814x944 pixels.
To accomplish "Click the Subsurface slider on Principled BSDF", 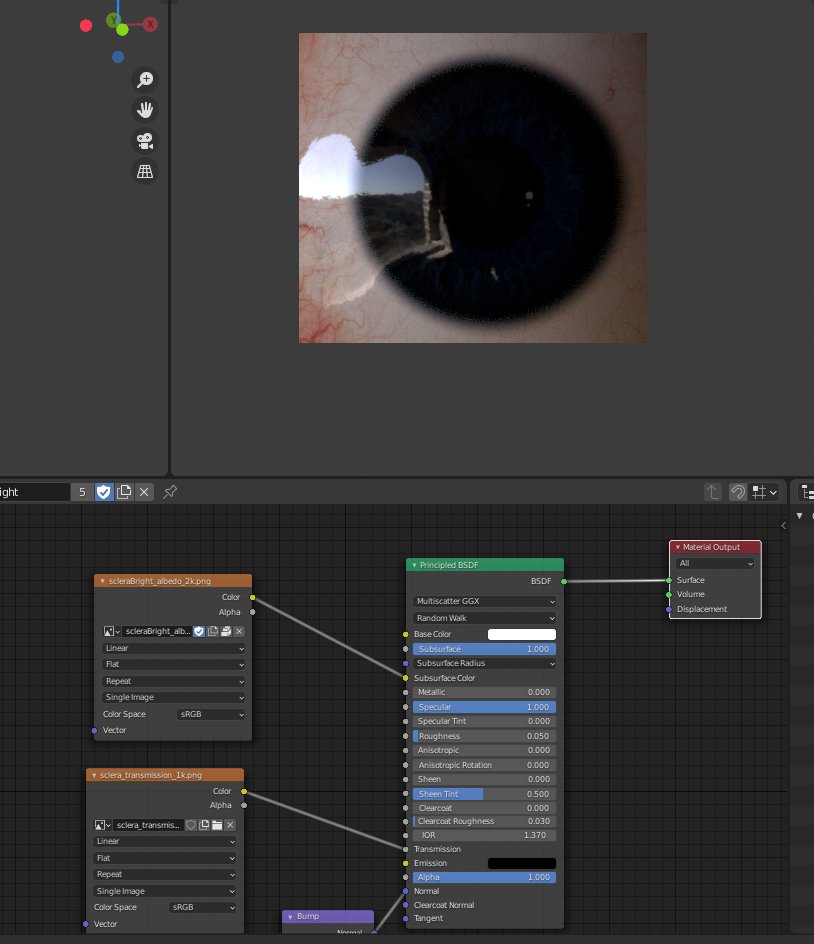I will click(484, 649).
